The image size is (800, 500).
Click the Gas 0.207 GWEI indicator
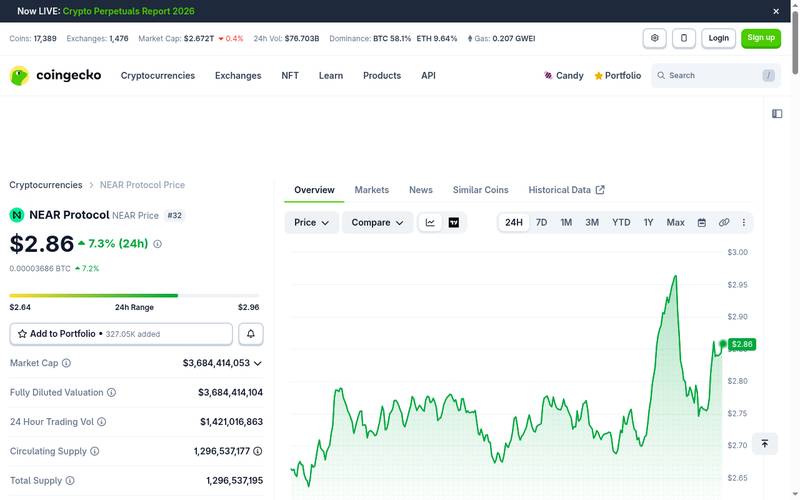point(501,38)
